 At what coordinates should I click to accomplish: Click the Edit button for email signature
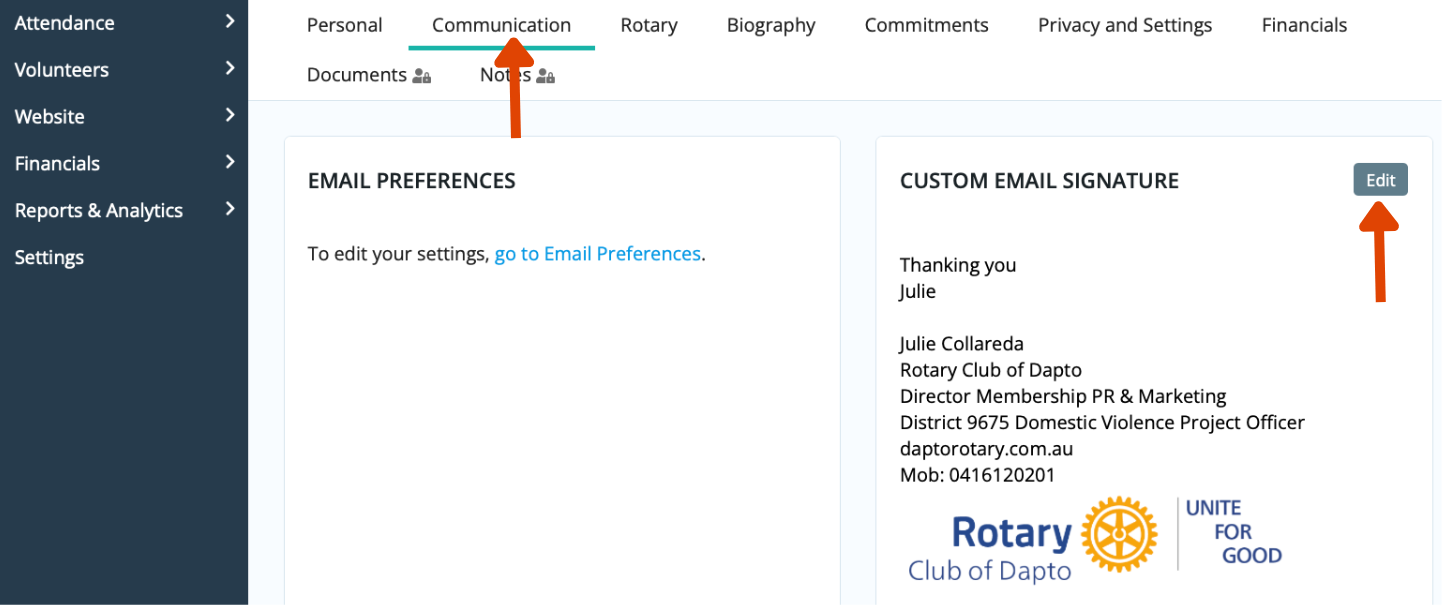(x=1380, y=180)
